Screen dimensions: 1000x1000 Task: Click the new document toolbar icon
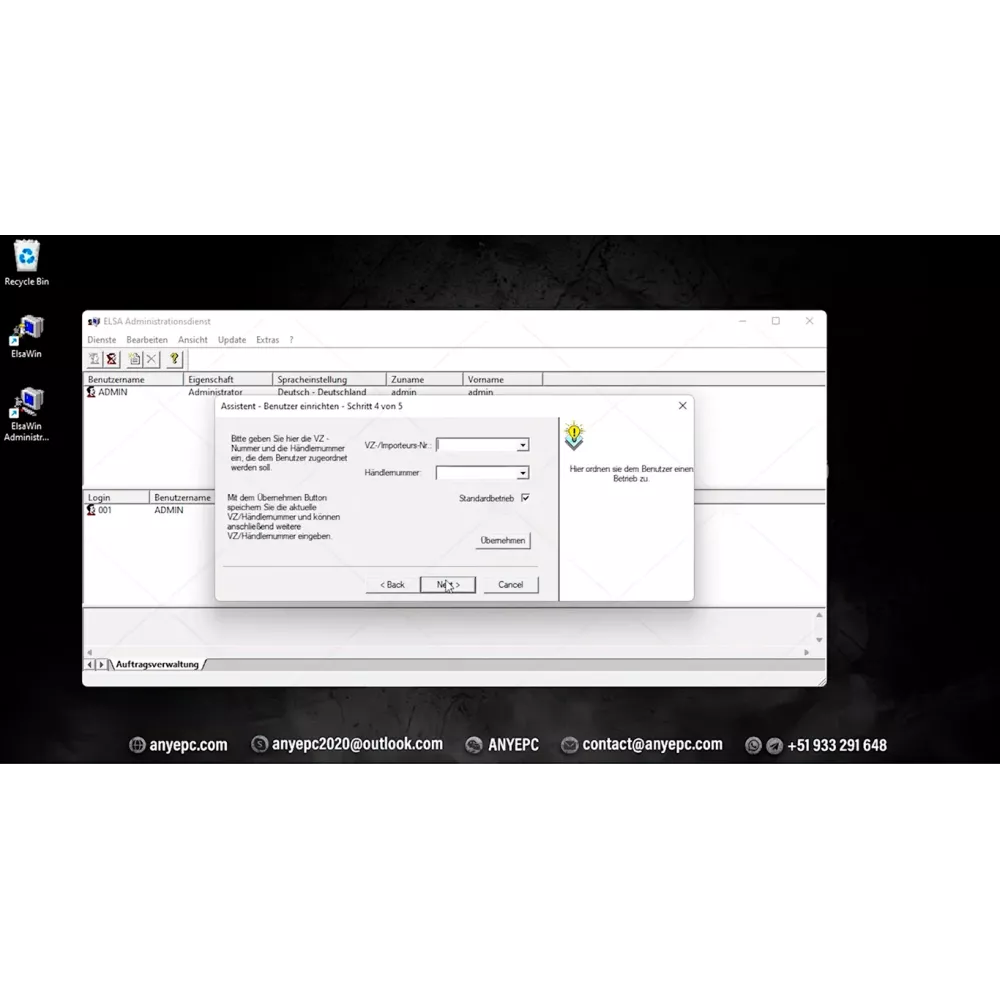click(x=134, y=359)
